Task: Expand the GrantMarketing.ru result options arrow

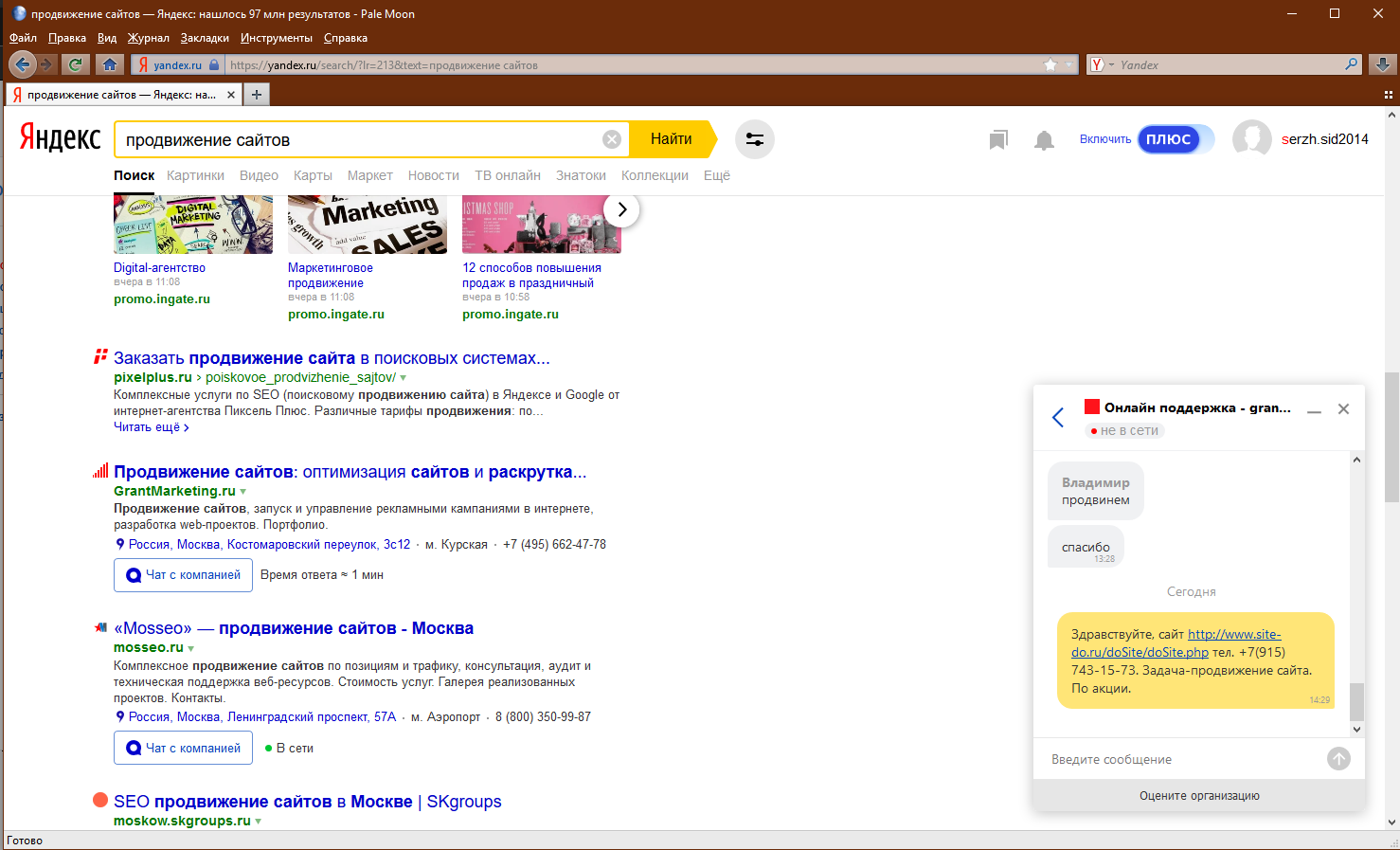Action: tap(242, 492)
